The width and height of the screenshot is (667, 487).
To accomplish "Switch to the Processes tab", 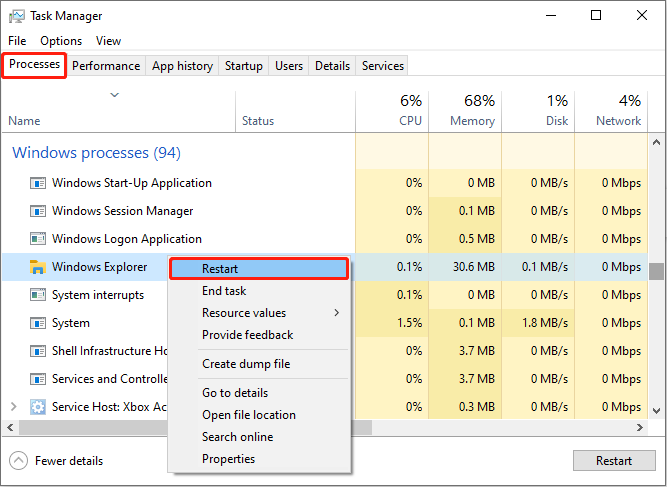I will coord(34,65).
